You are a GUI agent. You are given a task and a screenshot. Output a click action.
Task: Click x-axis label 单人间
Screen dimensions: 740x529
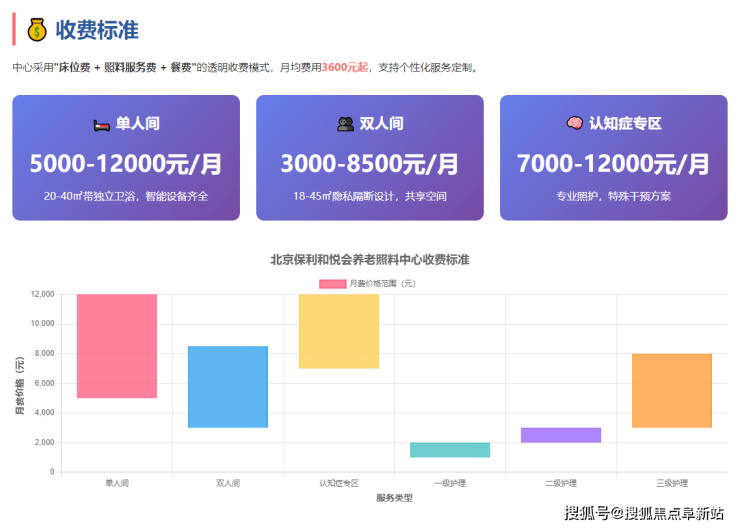pyautogui.click(x=117, y=483)
